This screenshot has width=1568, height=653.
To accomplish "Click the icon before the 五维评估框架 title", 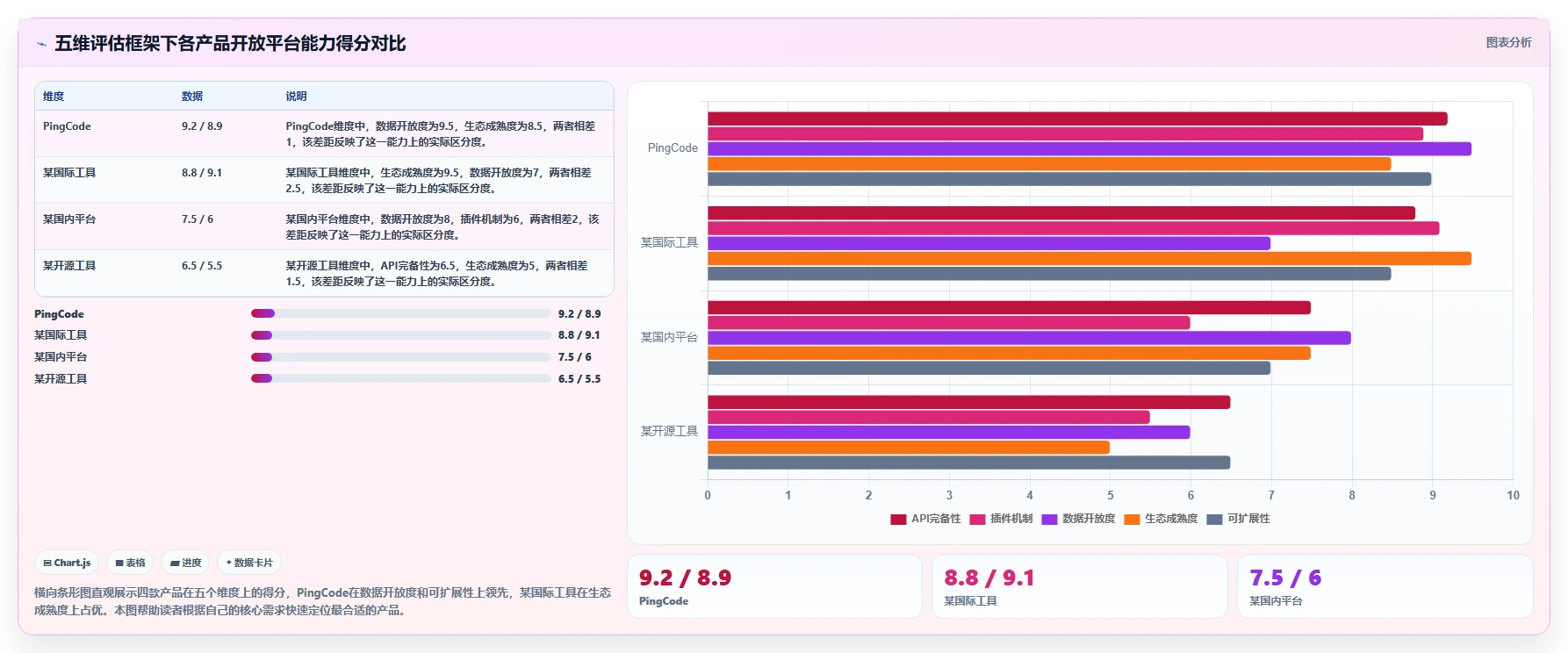I will (41, 44).
